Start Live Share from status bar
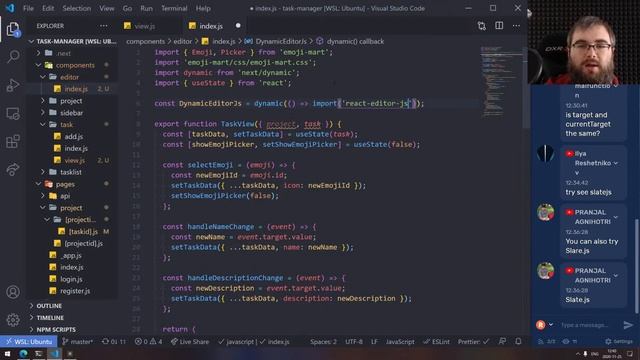 click(190, 342)
